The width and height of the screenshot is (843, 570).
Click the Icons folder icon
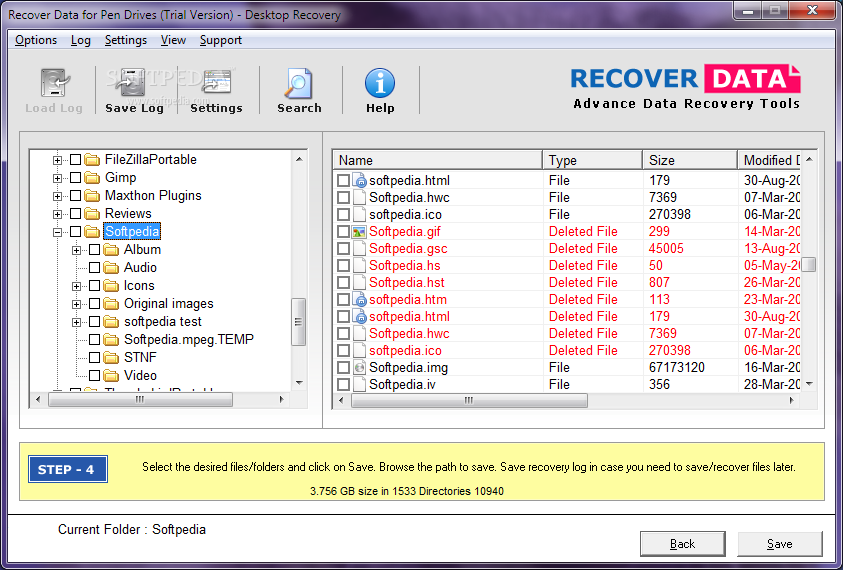pyautogui.click(x=111, y=286)
